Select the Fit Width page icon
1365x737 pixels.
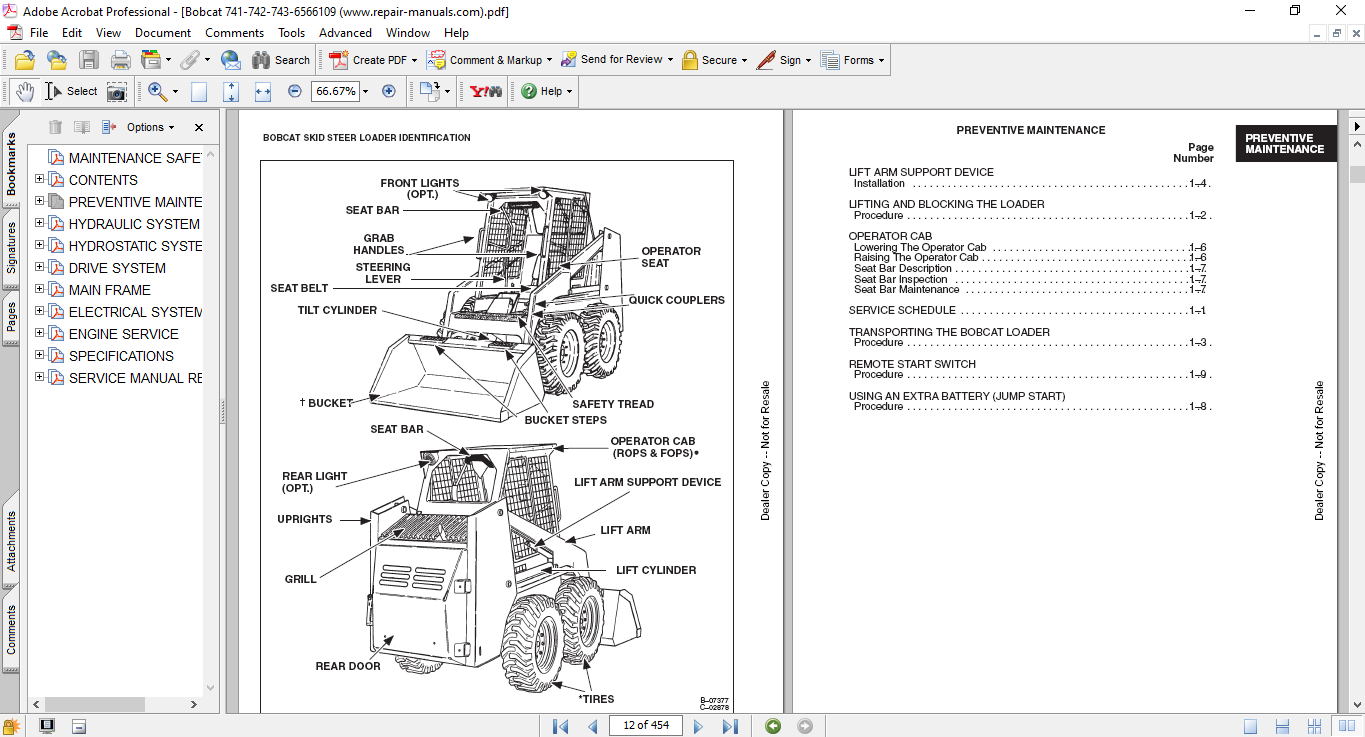click(x=263, y=91)
